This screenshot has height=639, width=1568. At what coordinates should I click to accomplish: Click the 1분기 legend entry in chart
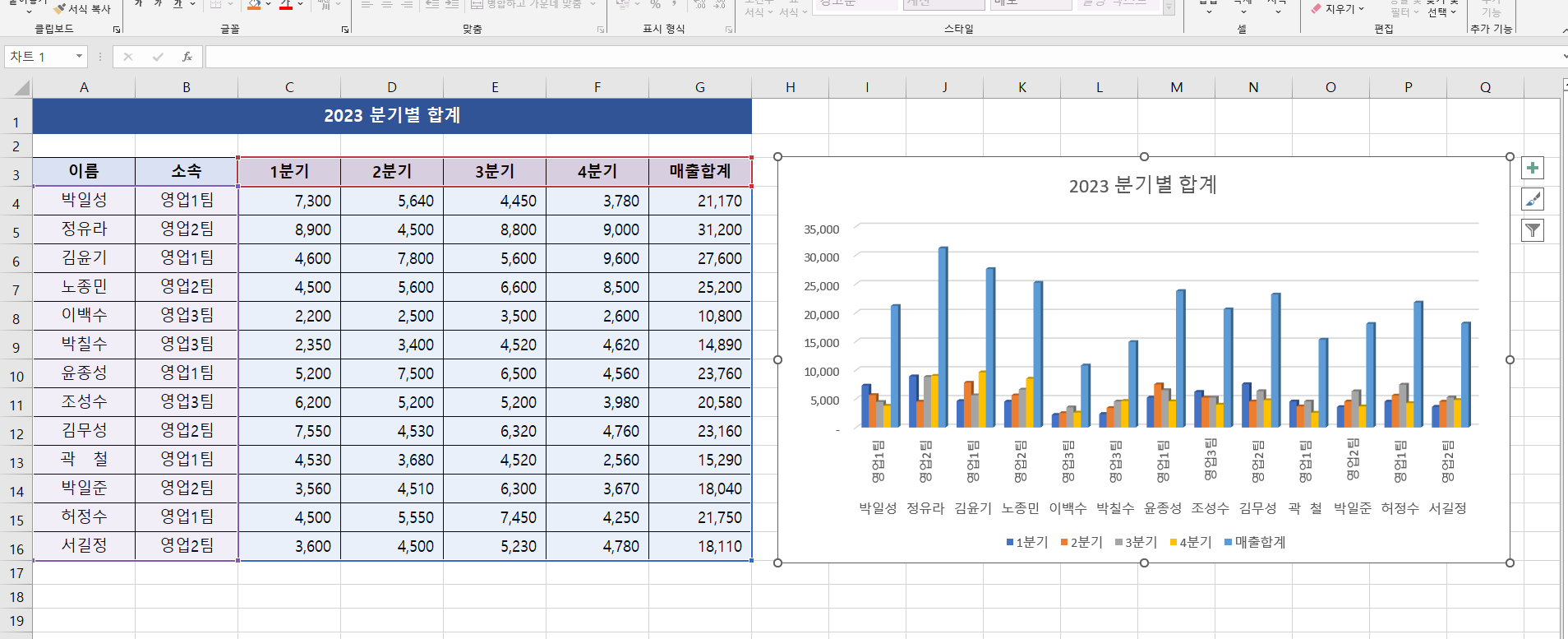point(1027,542)
